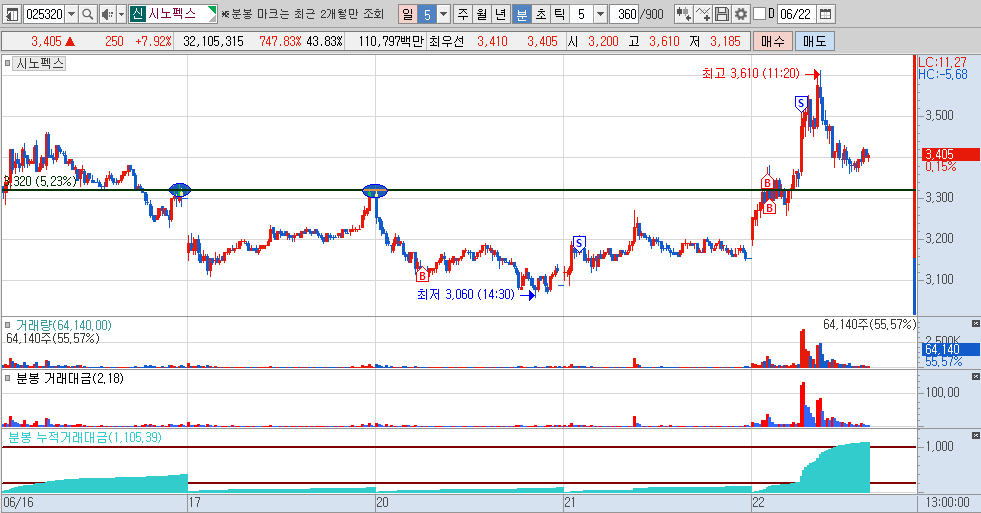Image resolution: width=981 pixels, height=513 pixels.
Task: Click the 13:00:00 time readout
Action: point(947,502)
